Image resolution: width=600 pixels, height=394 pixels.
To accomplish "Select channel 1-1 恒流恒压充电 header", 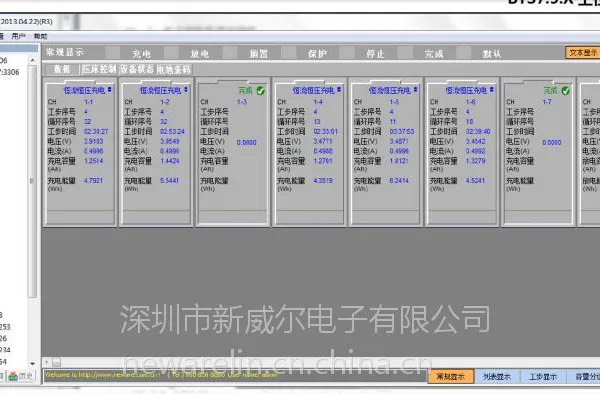I will (x=84, y=90).
